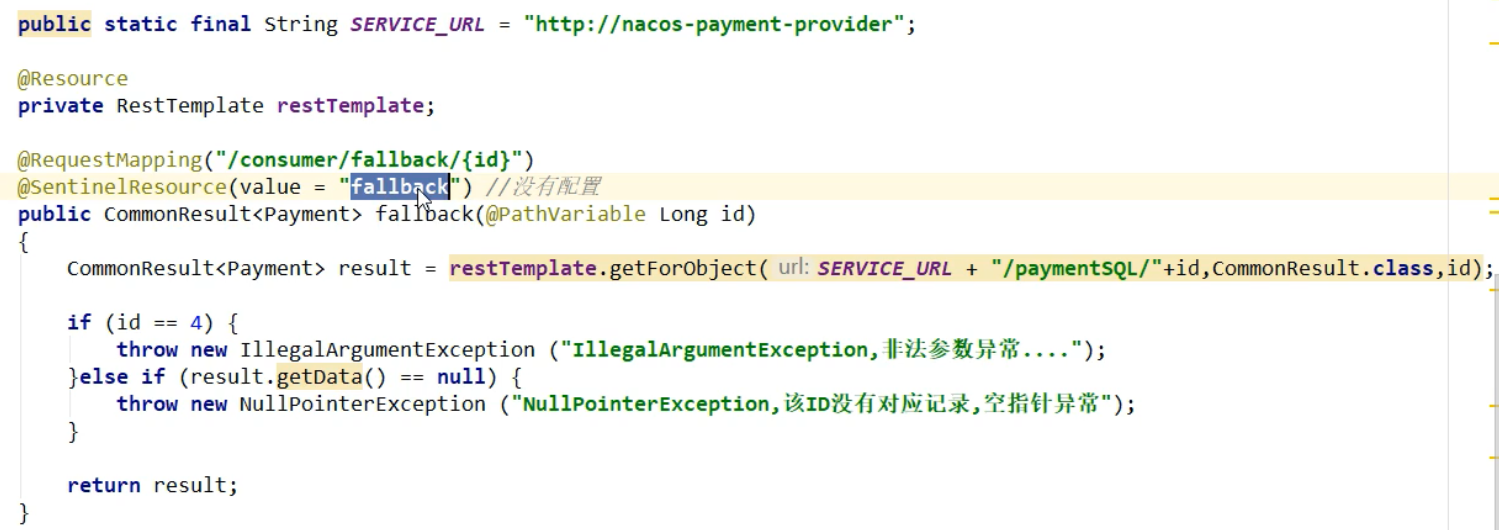Viewport: 1499px width, 530px height.
Task: Place the cursor on the restTemplate field name
Action: [350, 105]
